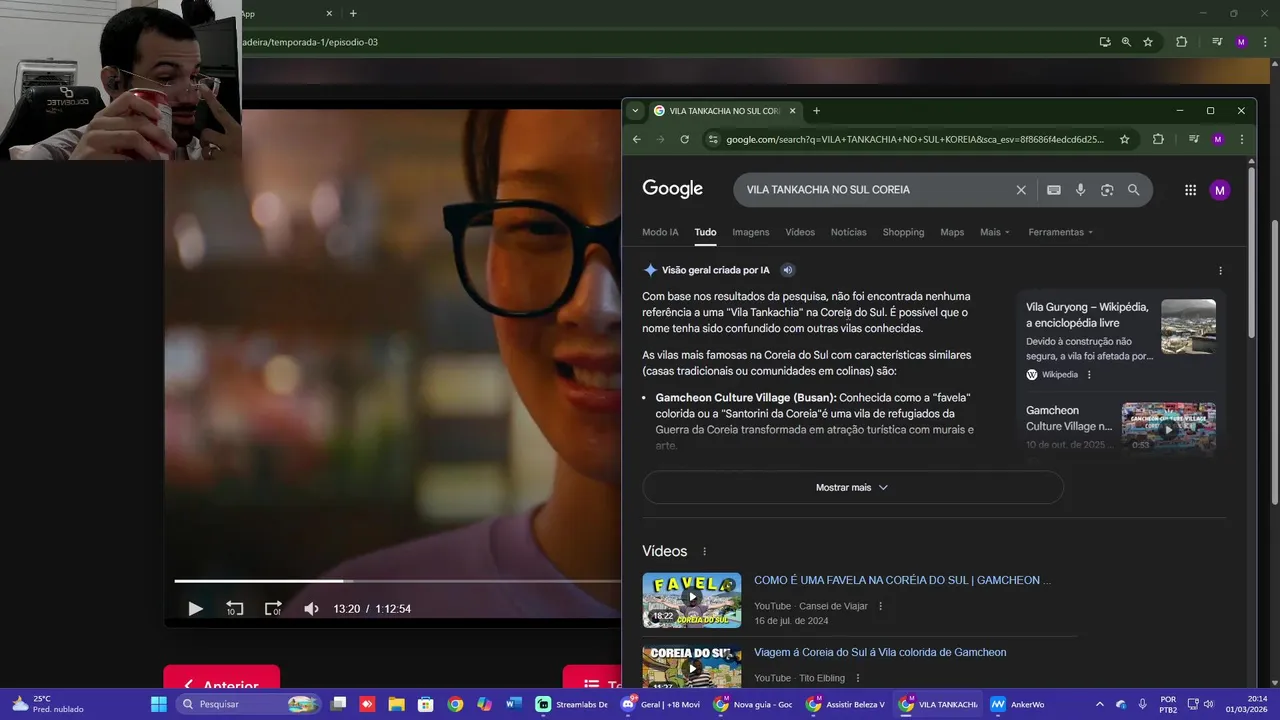Open Extensions puzzle icon in front Chrome window
The image size is (1280, 720).
(x=1158, y=139)
